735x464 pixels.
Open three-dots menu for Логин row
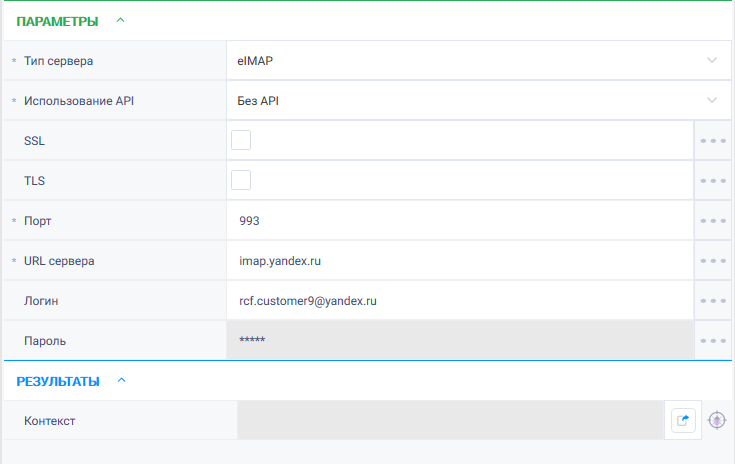coord(713,300)
